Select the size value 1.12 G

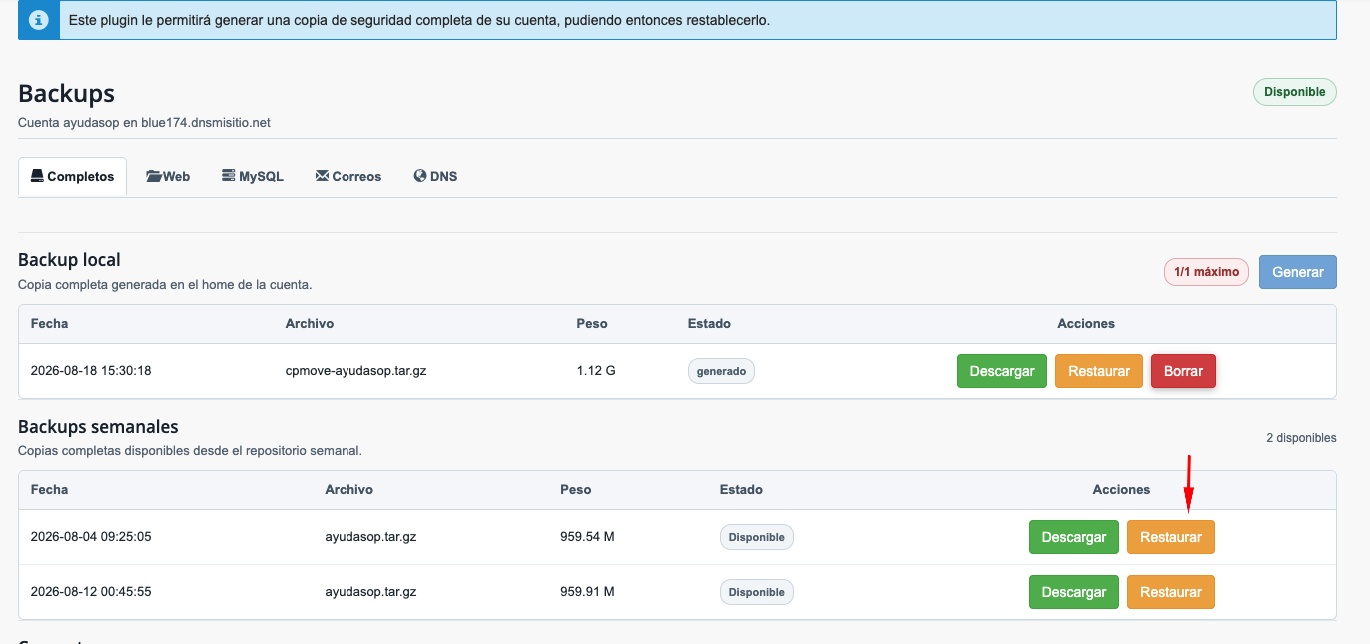[x=596, y=371]
